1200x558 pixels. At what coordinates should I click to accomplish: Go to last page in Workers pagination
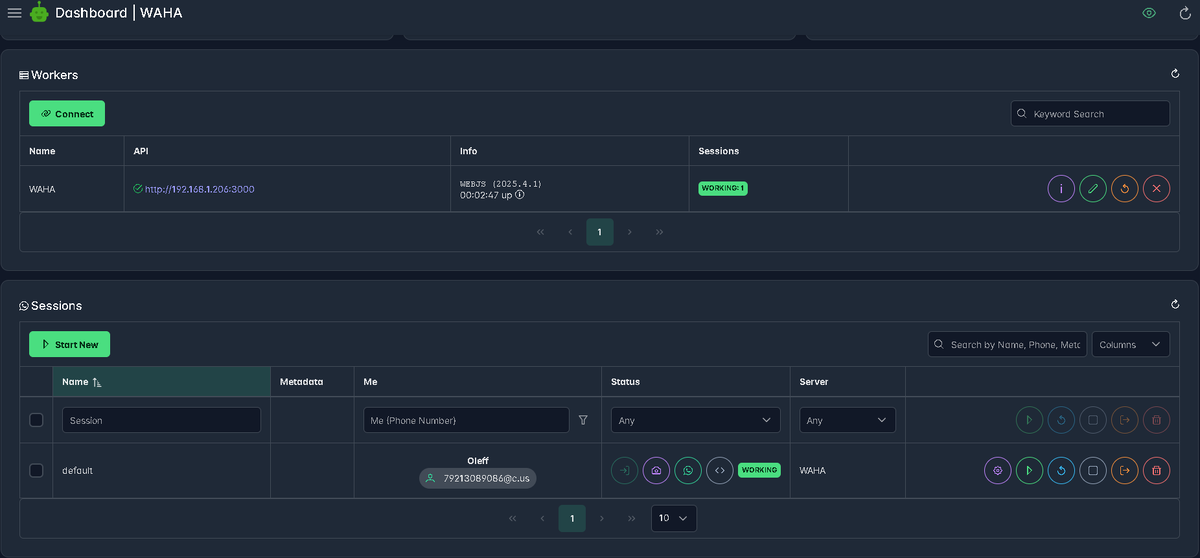[x=659, y=232]
